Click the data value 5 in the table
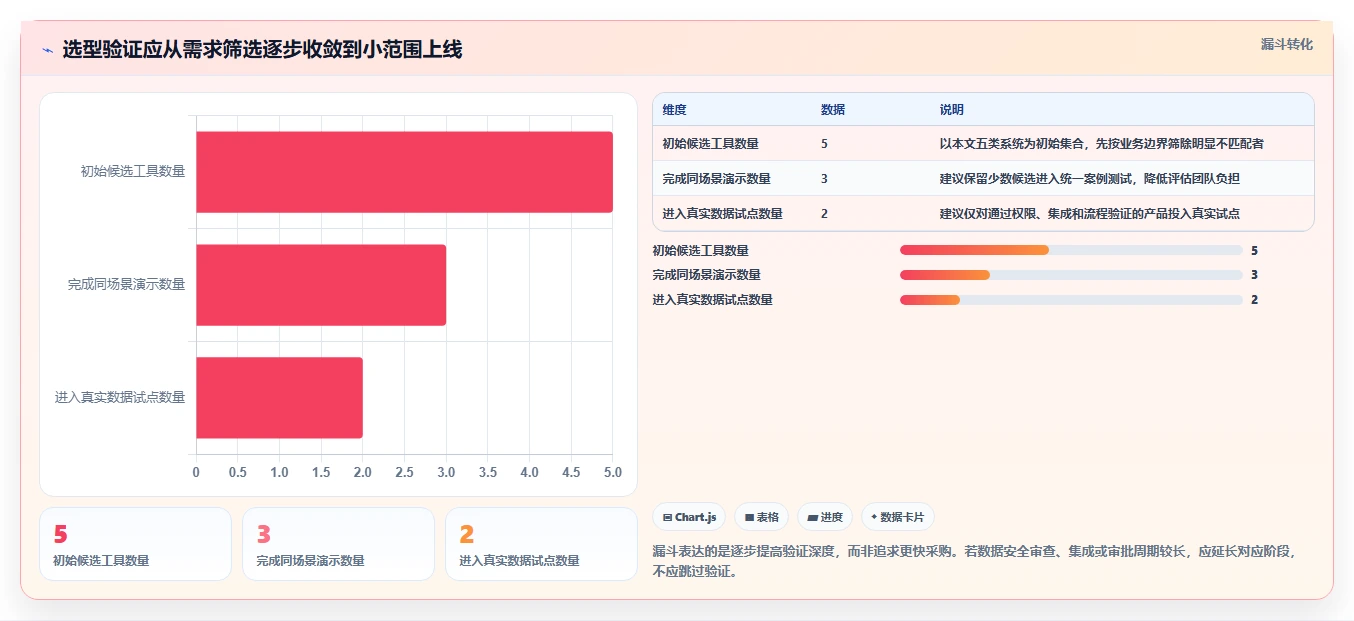Viewport: 1354px width, 621px height. 824,144
